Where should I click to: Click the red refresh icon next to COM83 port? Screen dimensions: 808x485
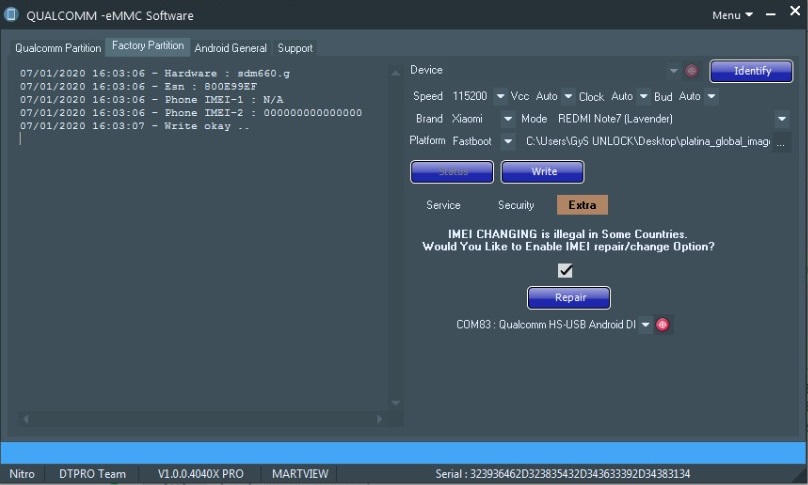coord(663,325)
